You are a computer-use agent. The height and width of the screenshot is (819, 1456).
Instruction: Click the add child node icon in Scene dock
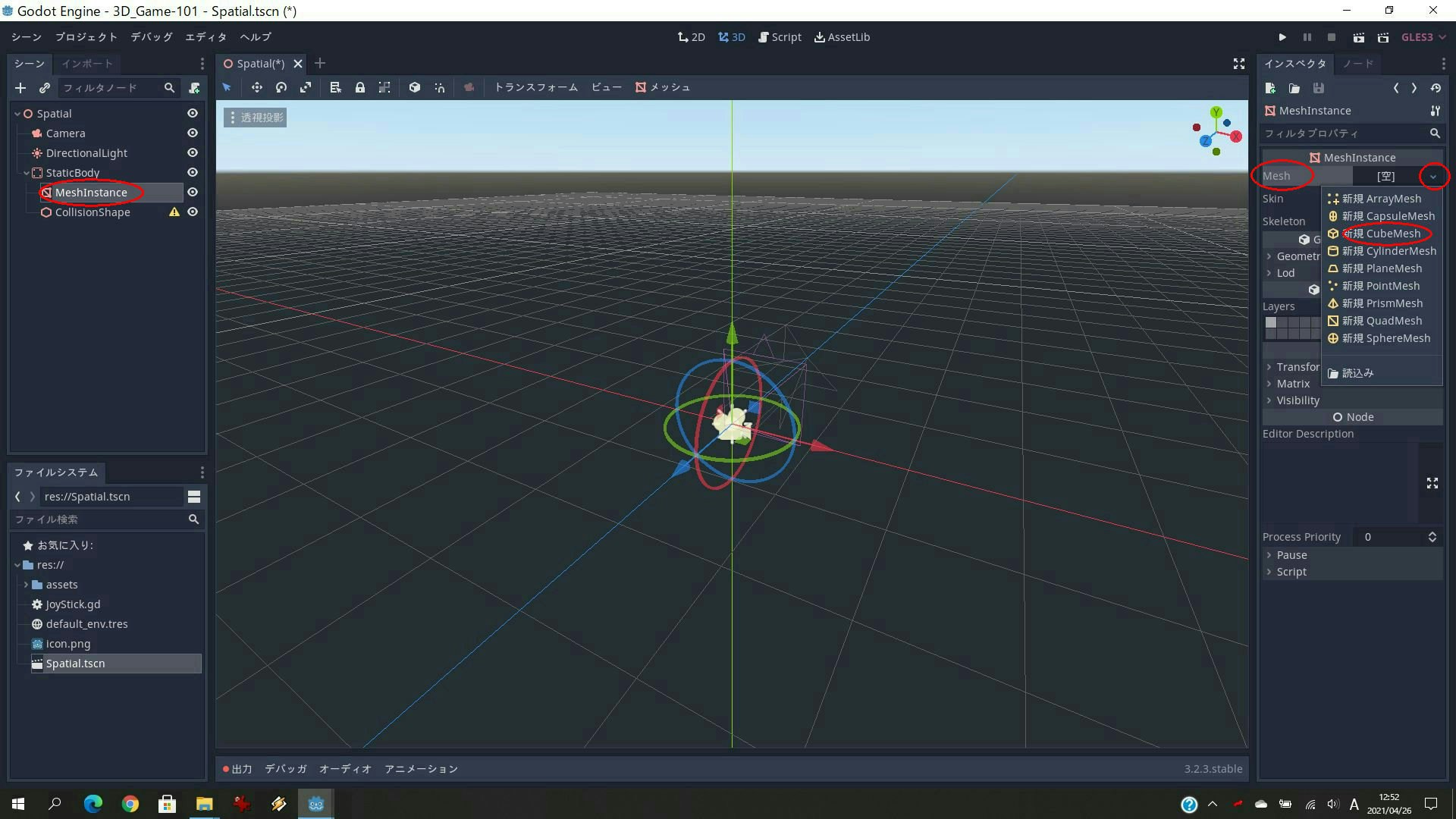pos(20,88)
